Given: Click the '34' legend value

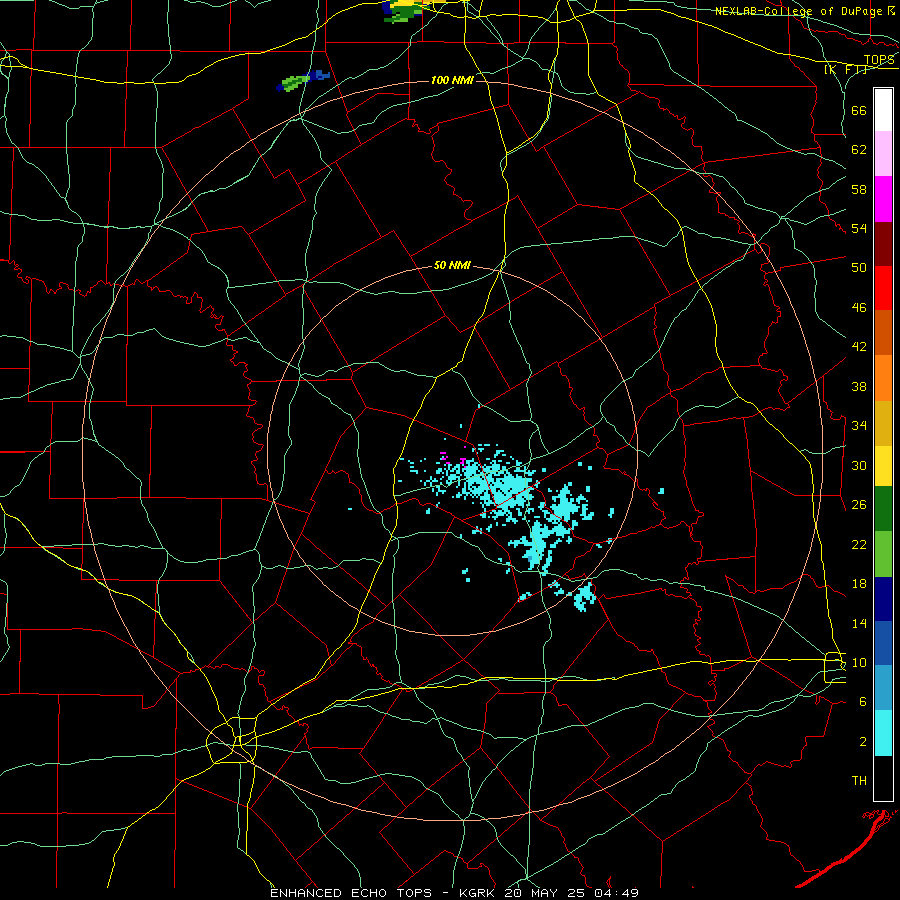Looking at the screenshot, I should 859,426.
